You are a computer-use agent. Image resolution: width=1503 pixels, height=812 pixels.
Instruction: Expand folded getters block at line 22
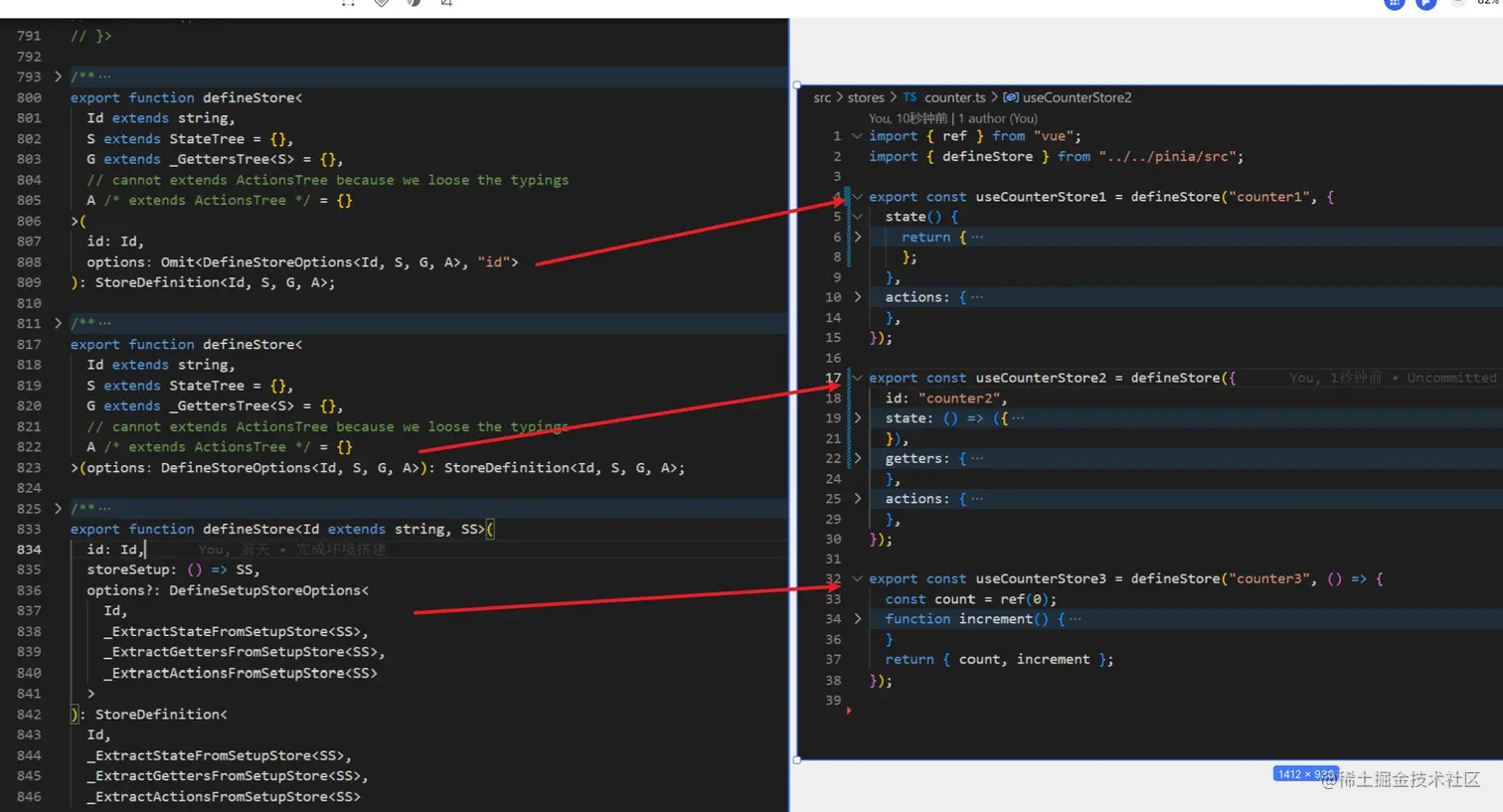tap(858, 458)
